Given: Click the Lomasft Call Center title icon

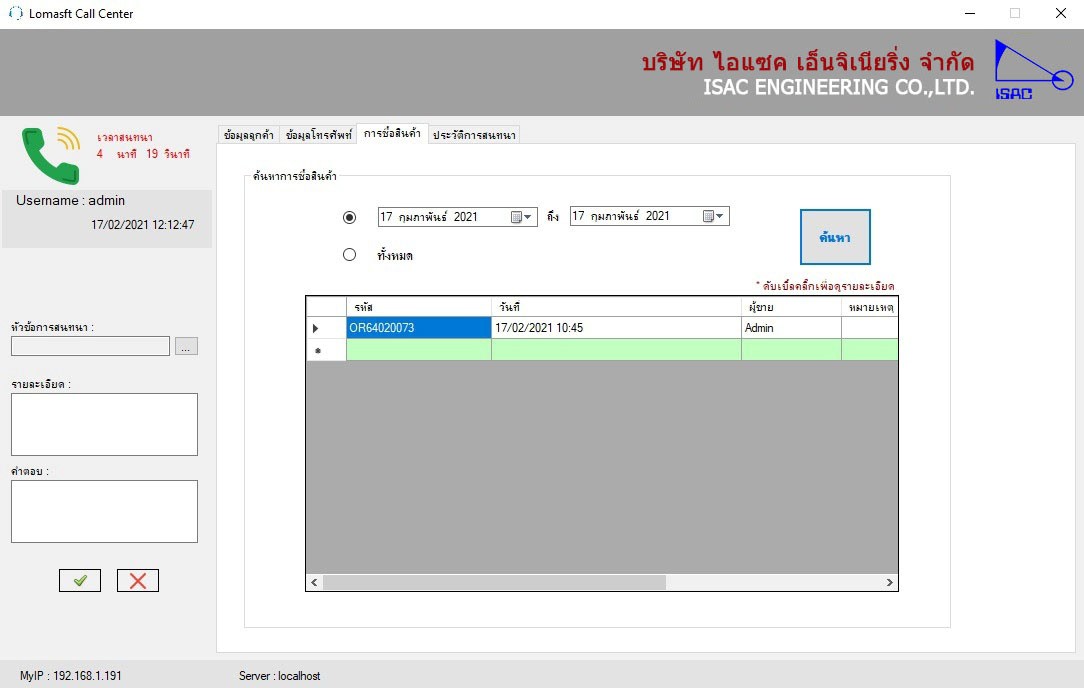Looking at the screenshot, I should [x=15, y=14].
